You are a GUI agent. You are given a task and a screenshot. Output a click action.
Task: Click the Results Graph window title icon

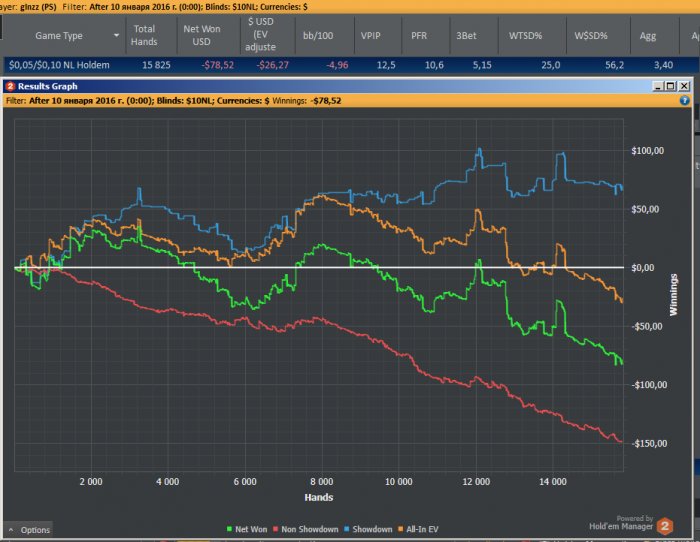coord(11,86)
